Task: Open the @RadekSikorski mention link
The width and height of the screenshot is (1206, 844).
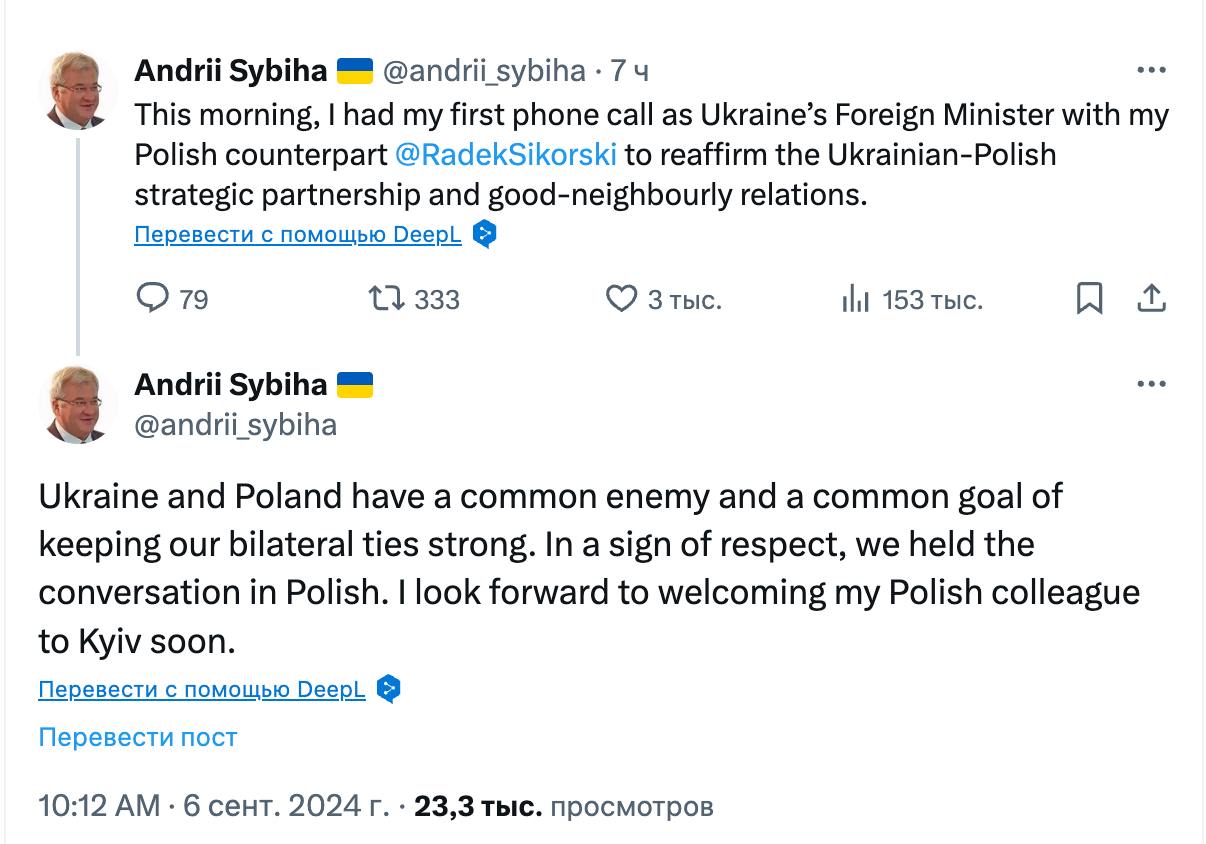Action: coord(506,155)
